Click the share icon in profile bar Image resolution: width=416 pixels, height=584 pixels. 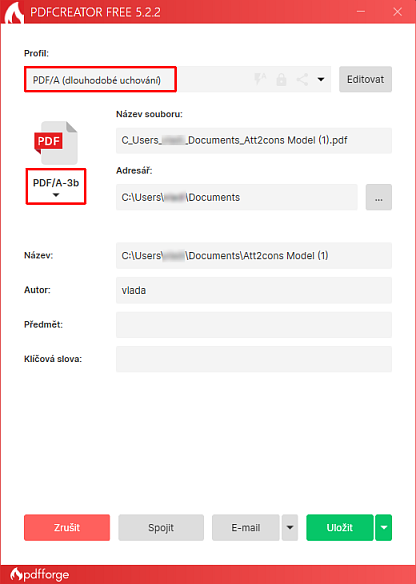pyautogui.click(x=302, y=79)
